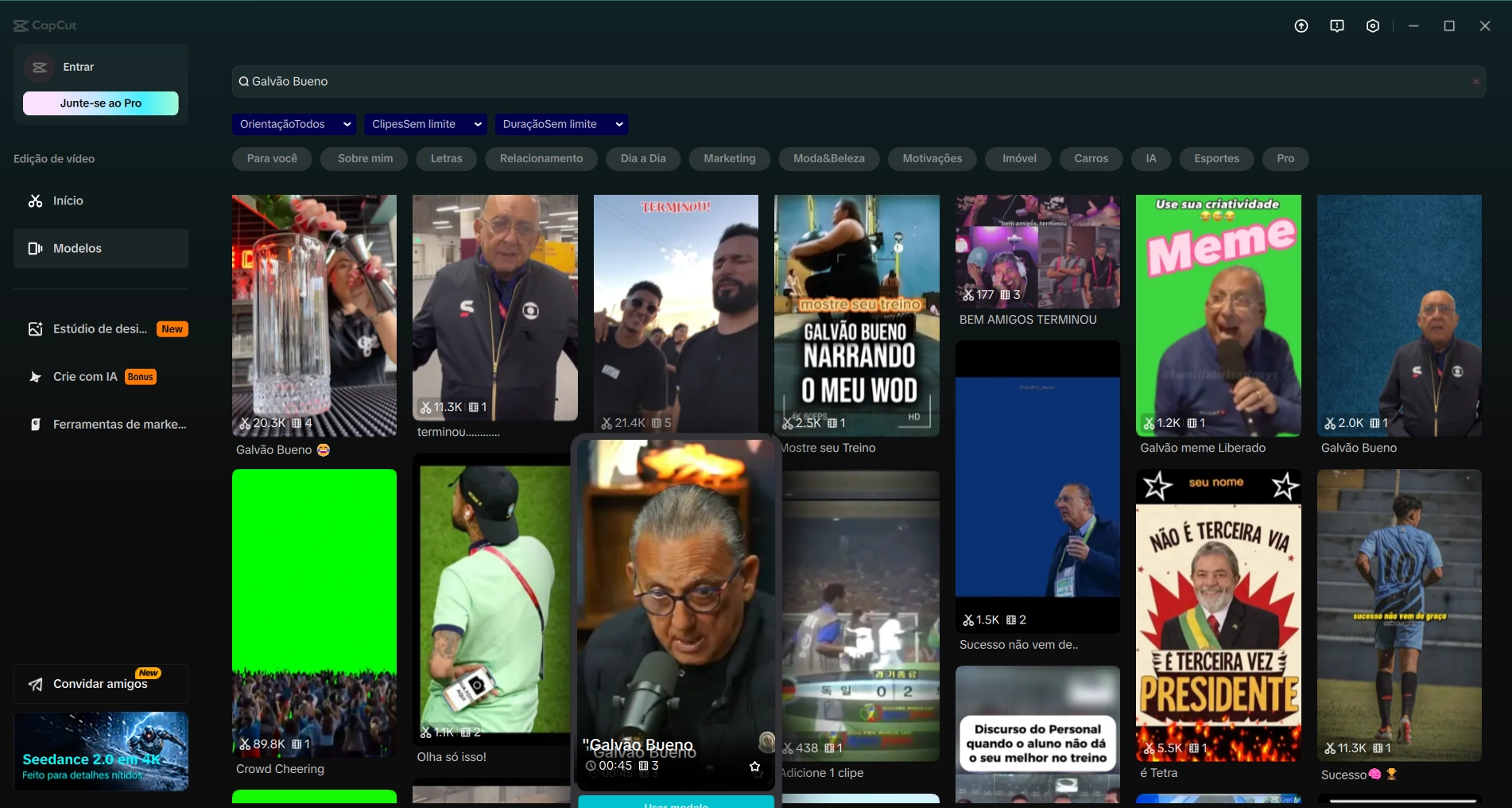Viewport: 1512px width, 808px height.
Task: Click the upload icon in title bar
Action: pyautogui.click(x=1301, y=26)
